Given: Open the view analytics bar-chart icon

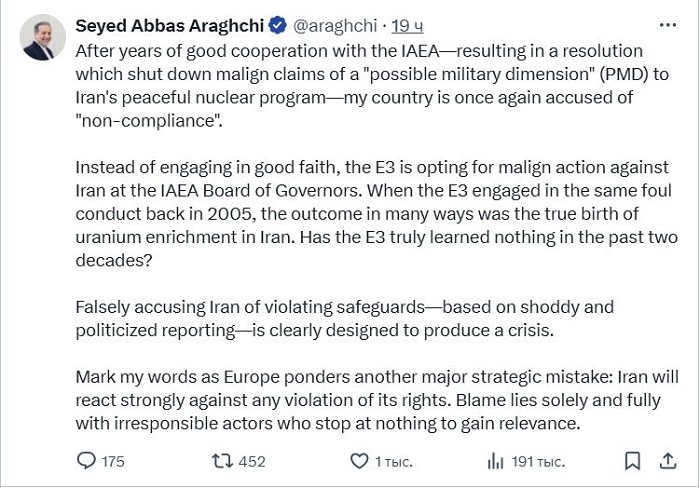Looking at the screenshot, I should click(x=495, y=461).
